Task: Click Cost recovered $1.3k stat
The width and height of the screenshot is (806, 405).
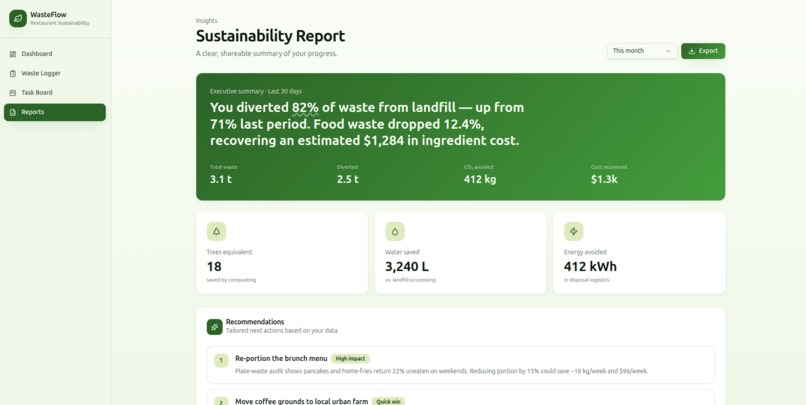Action: tap(609, 175)
